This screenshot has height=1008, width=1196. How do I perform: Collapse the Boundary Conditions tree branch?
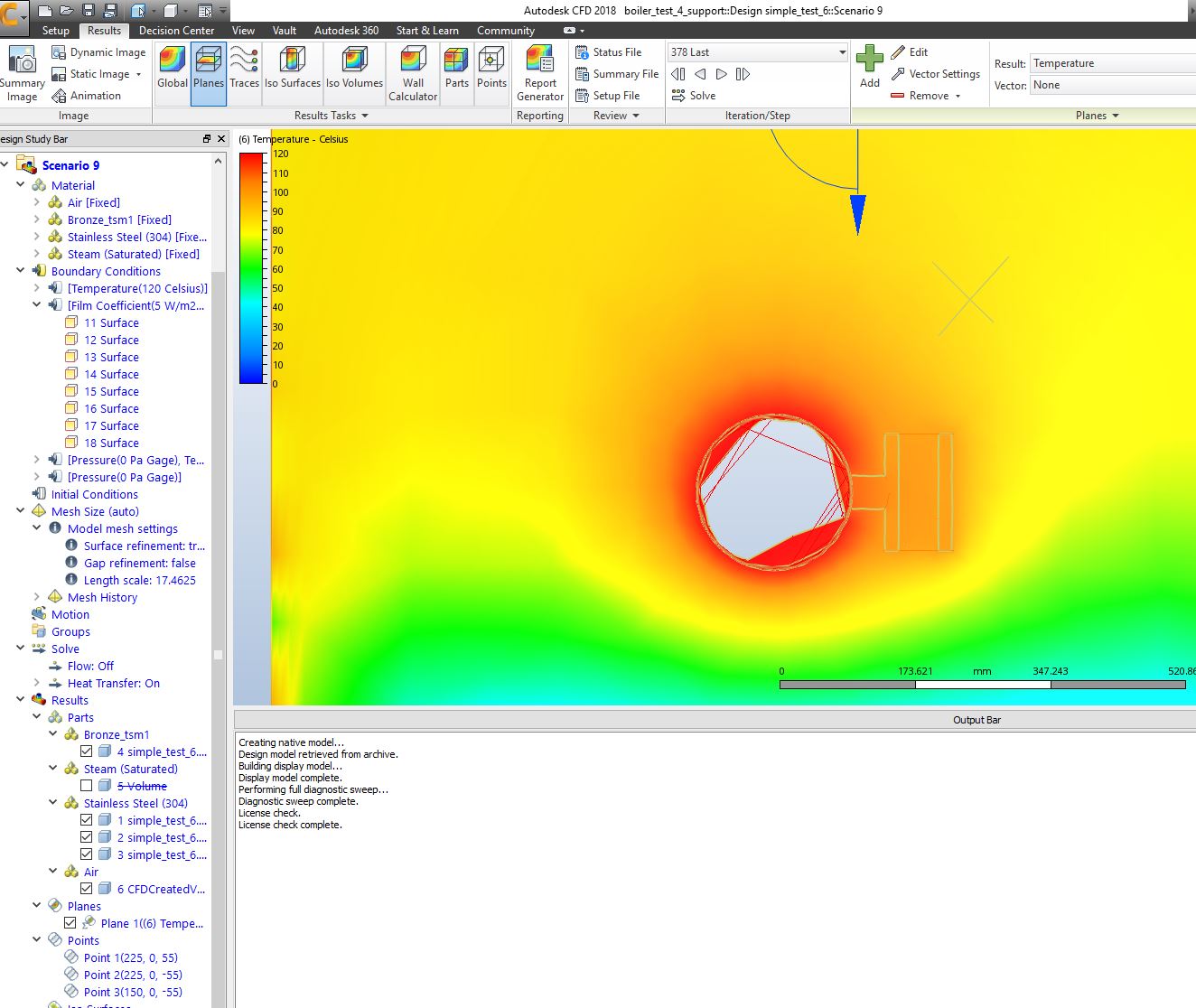click(x=20, y=271)
